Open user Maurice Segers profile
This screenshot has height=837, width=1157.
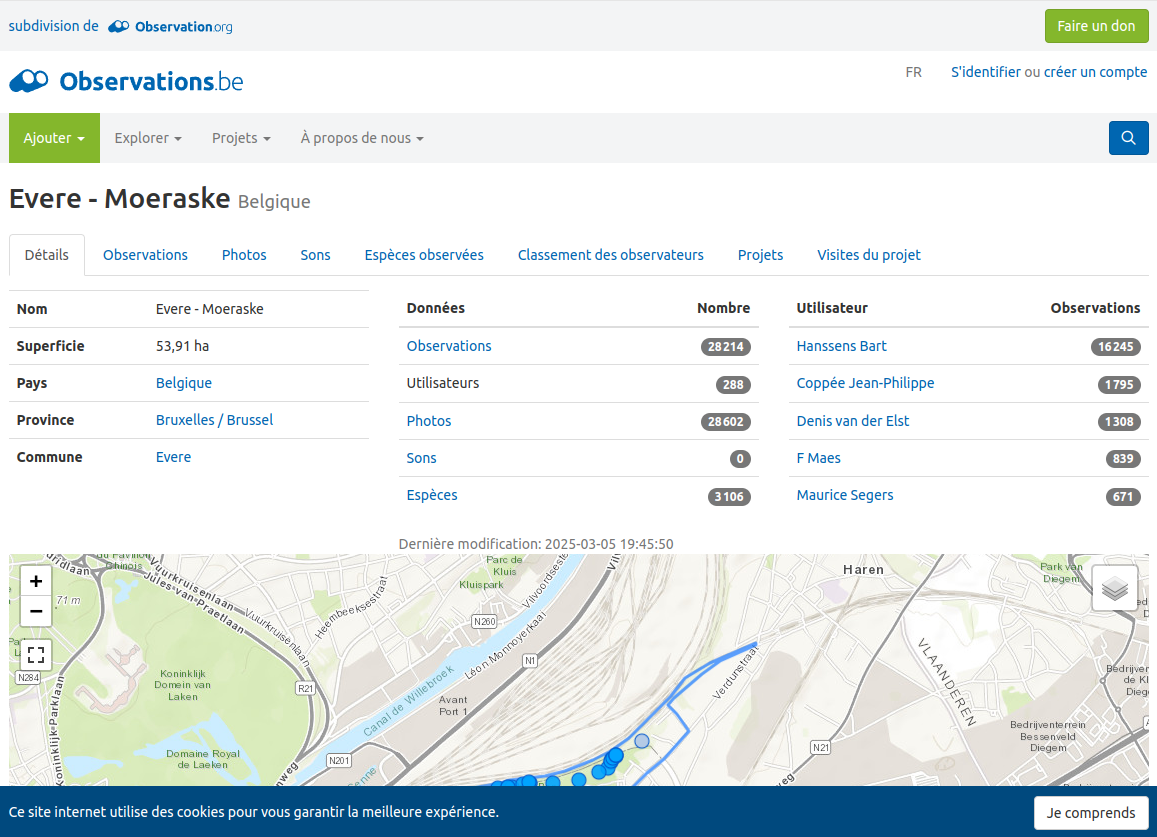(845, 495)
